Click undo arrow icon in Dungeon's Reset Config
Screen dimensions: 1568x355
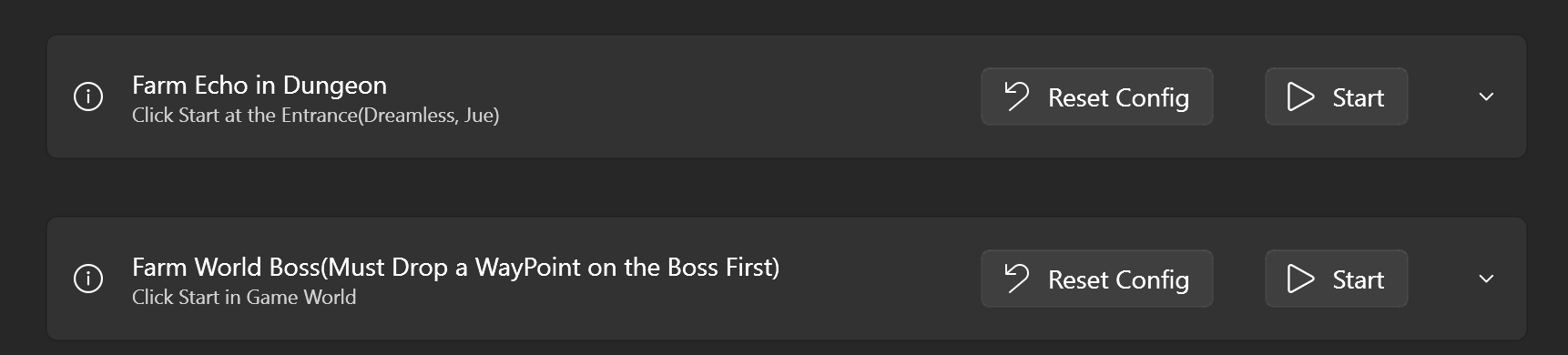1016,96
